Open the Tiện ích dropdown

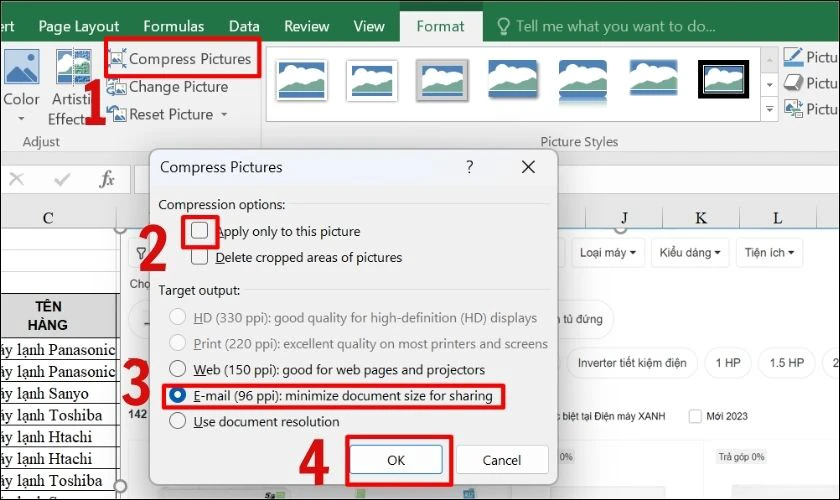click(x=769, y=252)
